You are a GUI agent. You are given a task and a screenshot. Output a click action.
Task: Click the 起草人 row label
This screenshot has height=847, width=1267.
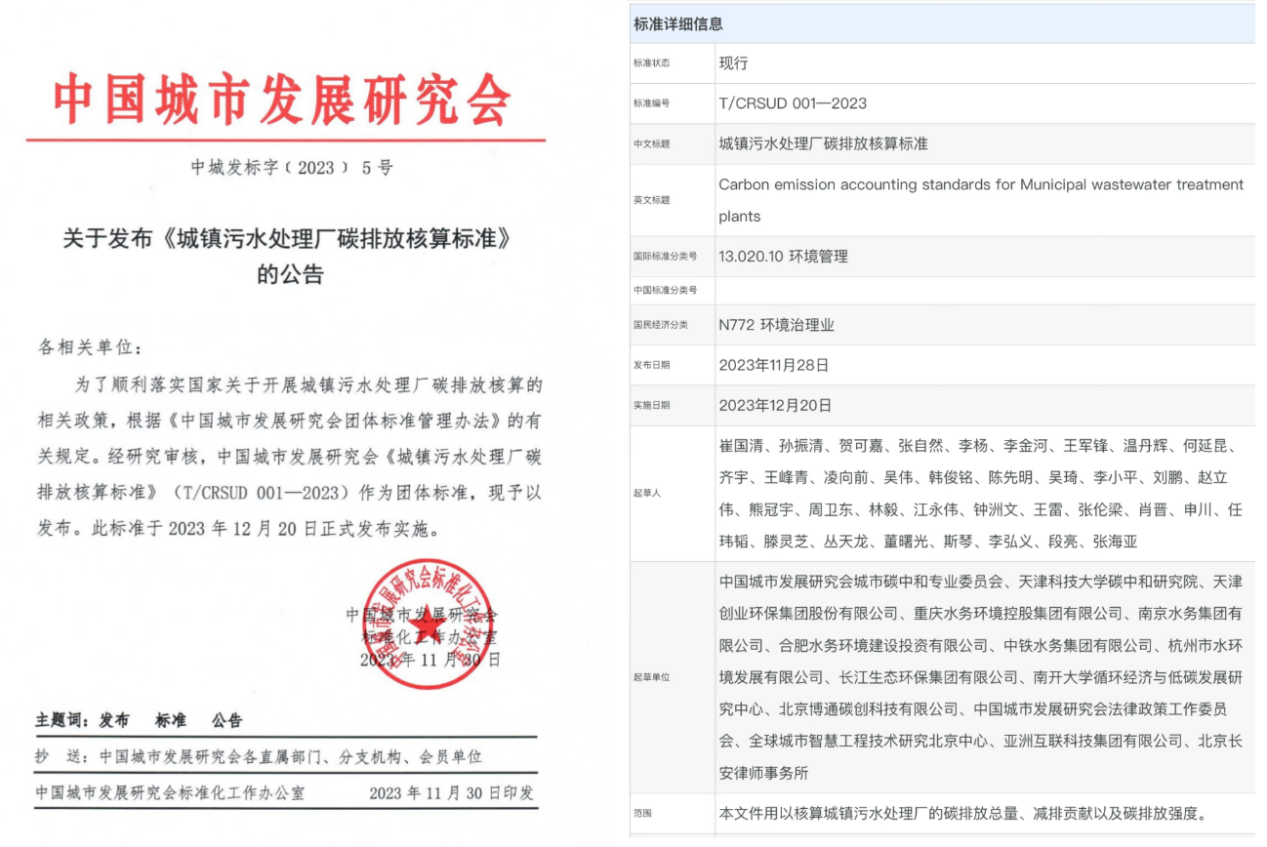pos(647,493)
